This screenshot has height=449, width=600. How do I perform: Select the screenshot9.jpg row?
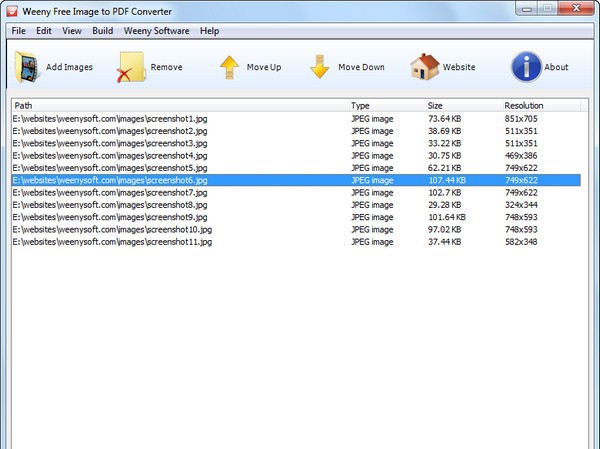296,217
